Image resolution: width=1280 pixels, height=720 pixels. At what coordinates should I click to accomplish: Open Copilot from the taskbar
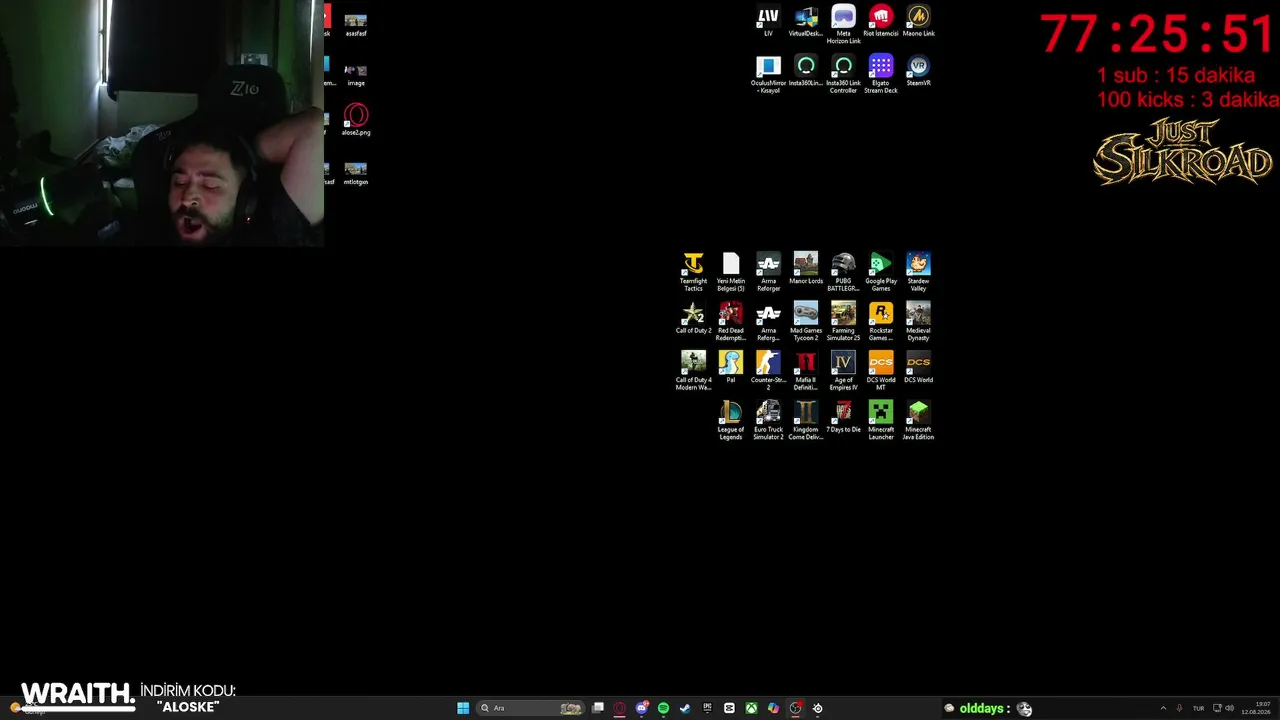(773, 708)
